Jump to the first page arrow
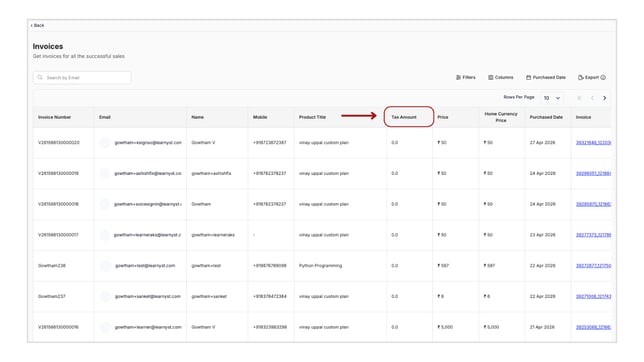644x362 pixels. click(579, 98)
